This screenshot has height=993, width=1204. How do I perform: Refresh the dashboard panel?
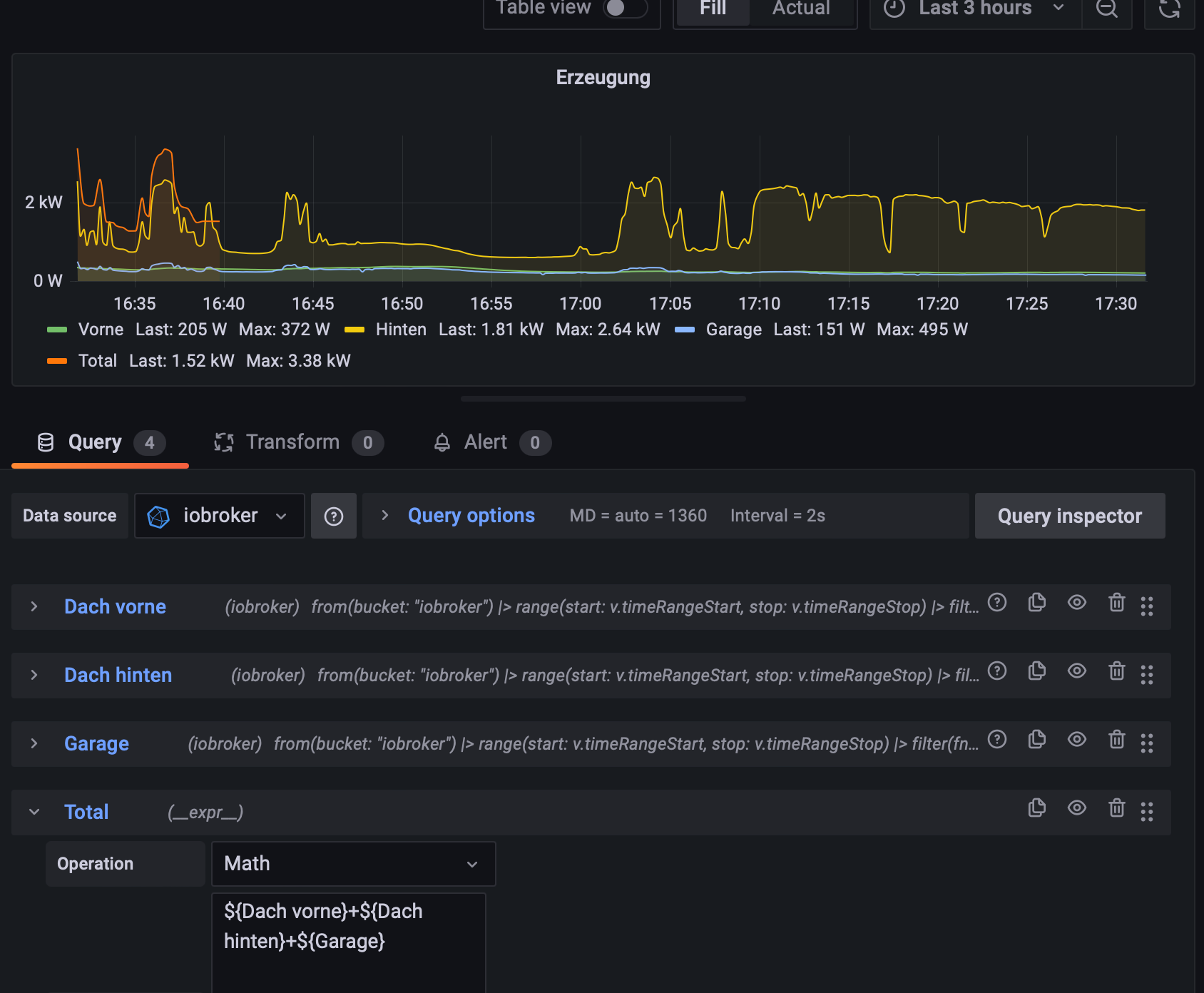pyautogui.click(x=1169, y=9)
